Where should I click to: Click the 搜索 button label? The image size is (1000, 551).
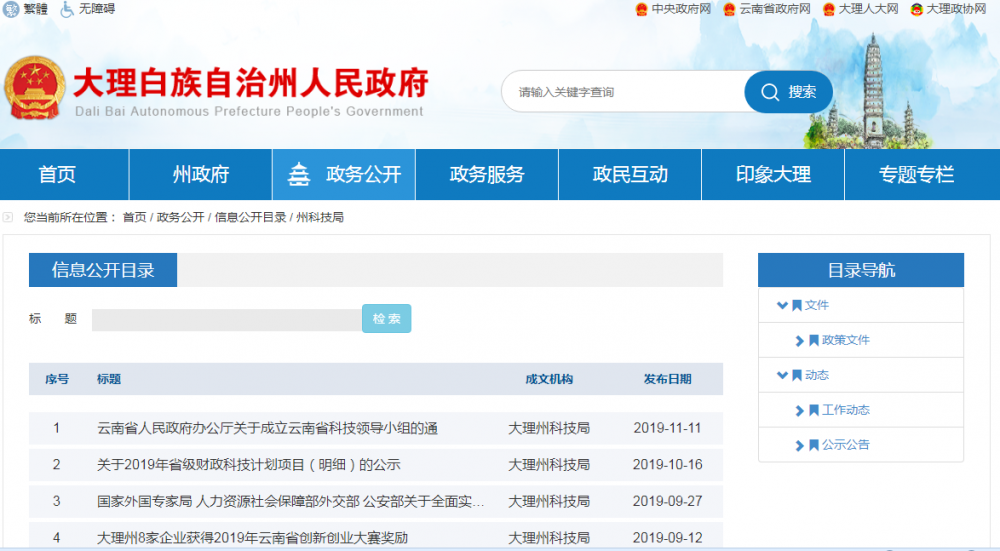802,92
